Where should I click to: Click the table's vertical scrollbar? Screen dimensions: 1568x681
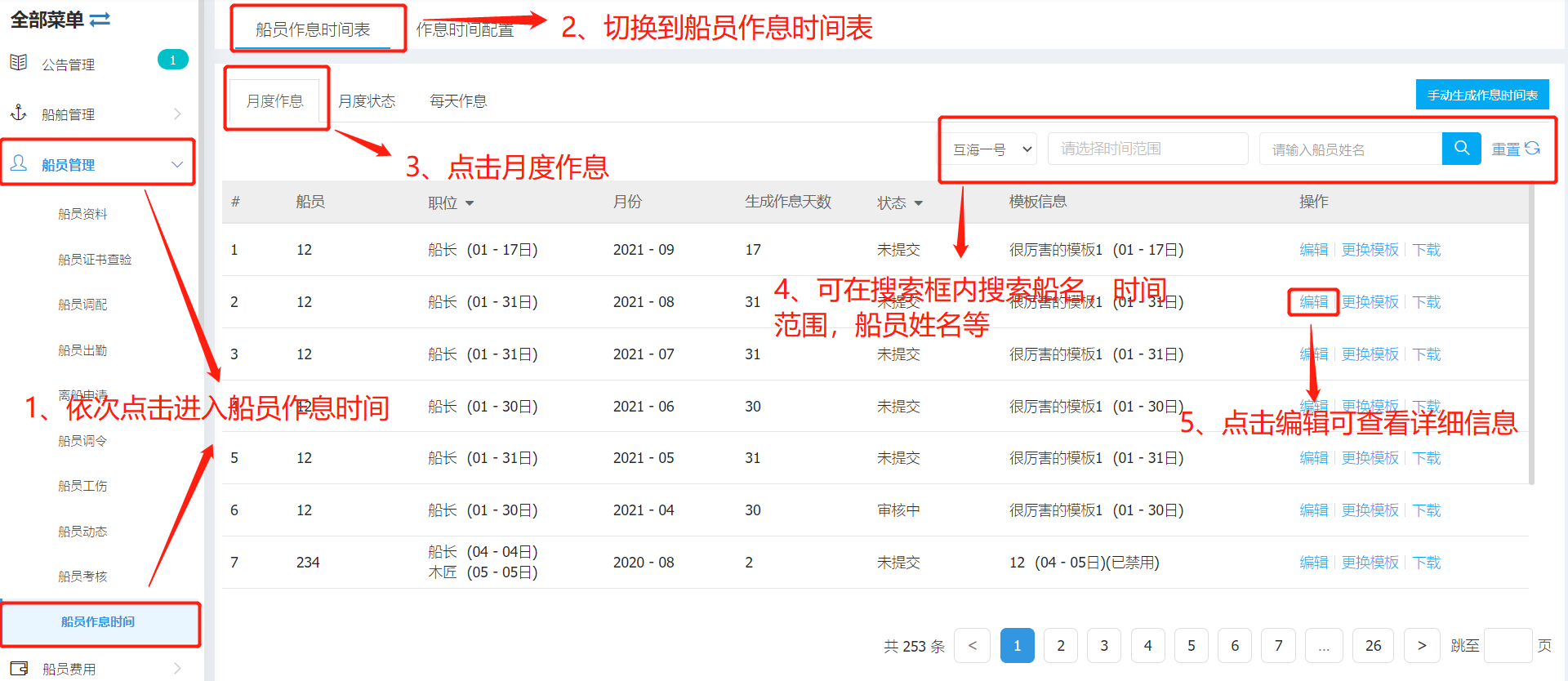(1531, 333)
